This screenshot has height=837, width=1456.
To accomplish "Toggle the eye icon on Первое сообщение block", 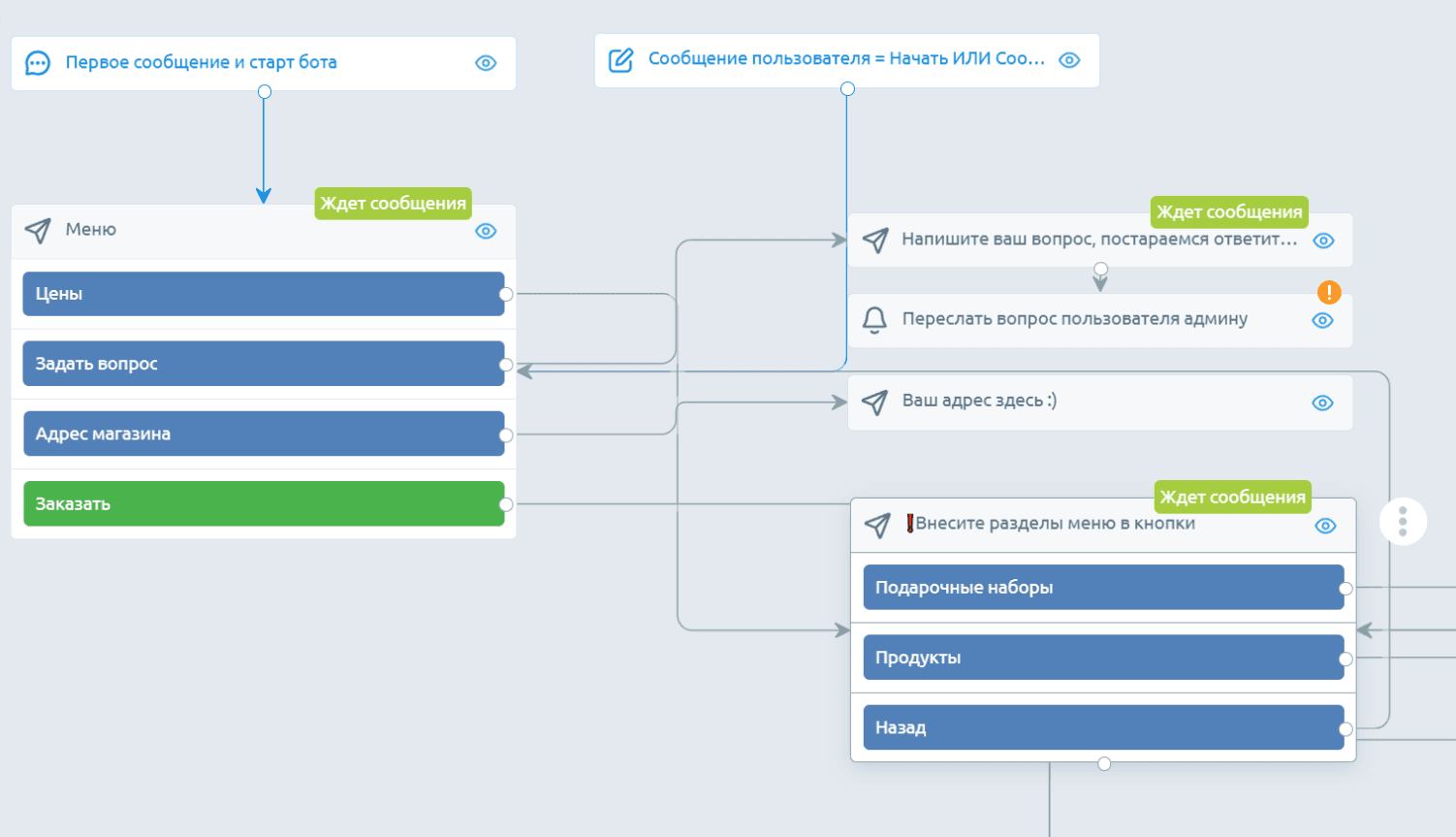I will (x=486, y=63).
